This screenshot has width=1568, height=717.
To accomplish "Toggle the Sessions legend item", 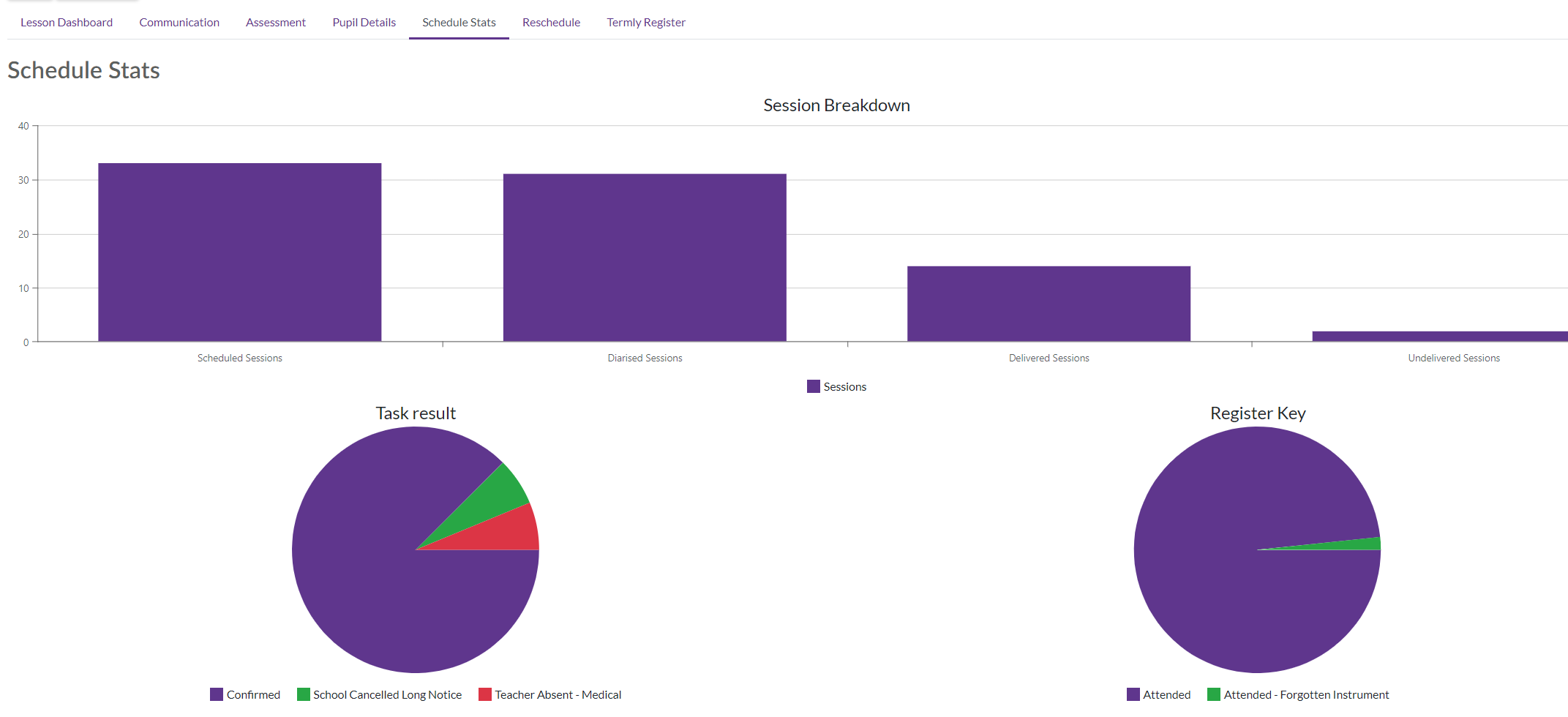I will [x=836, y=386].
